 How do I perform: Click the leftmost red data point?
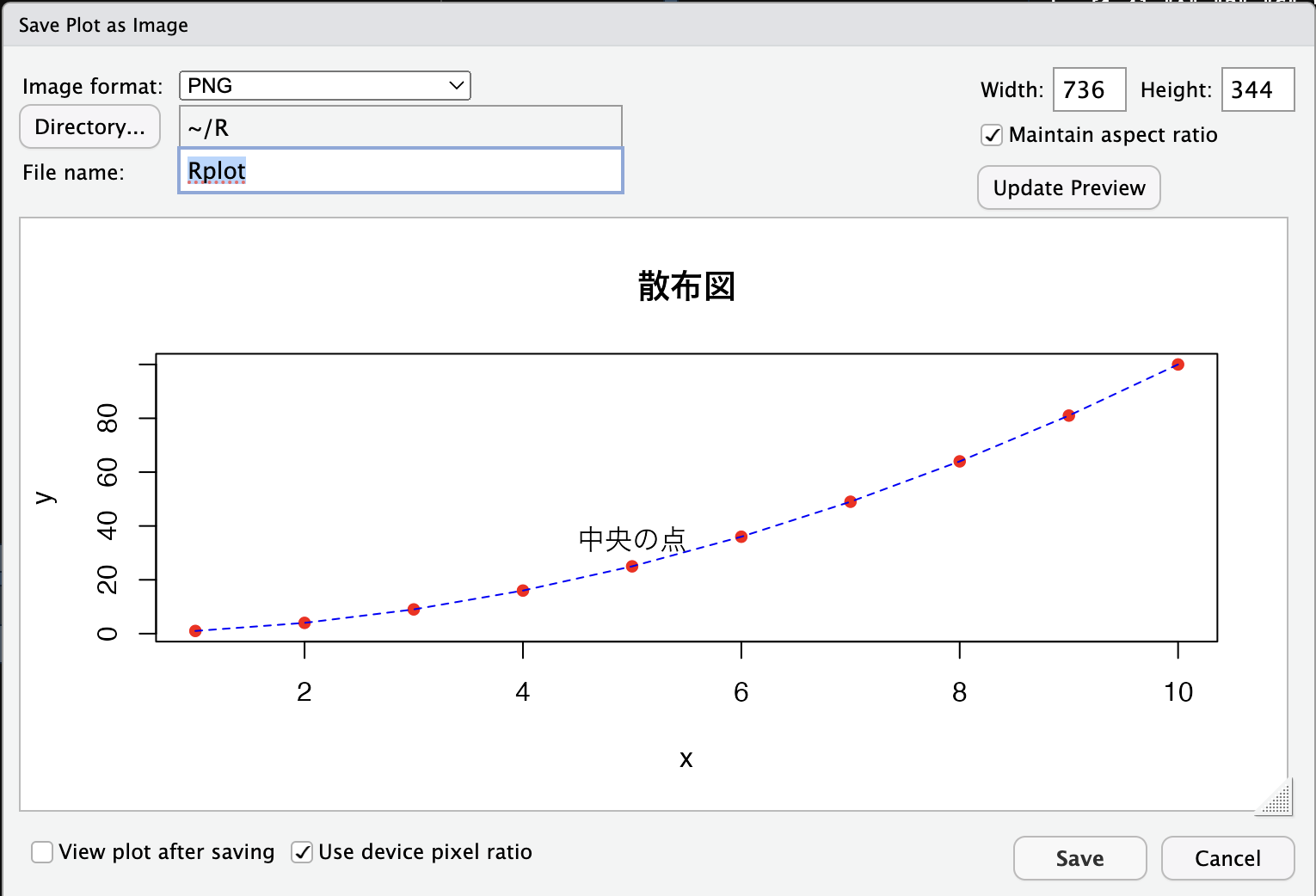195,630
